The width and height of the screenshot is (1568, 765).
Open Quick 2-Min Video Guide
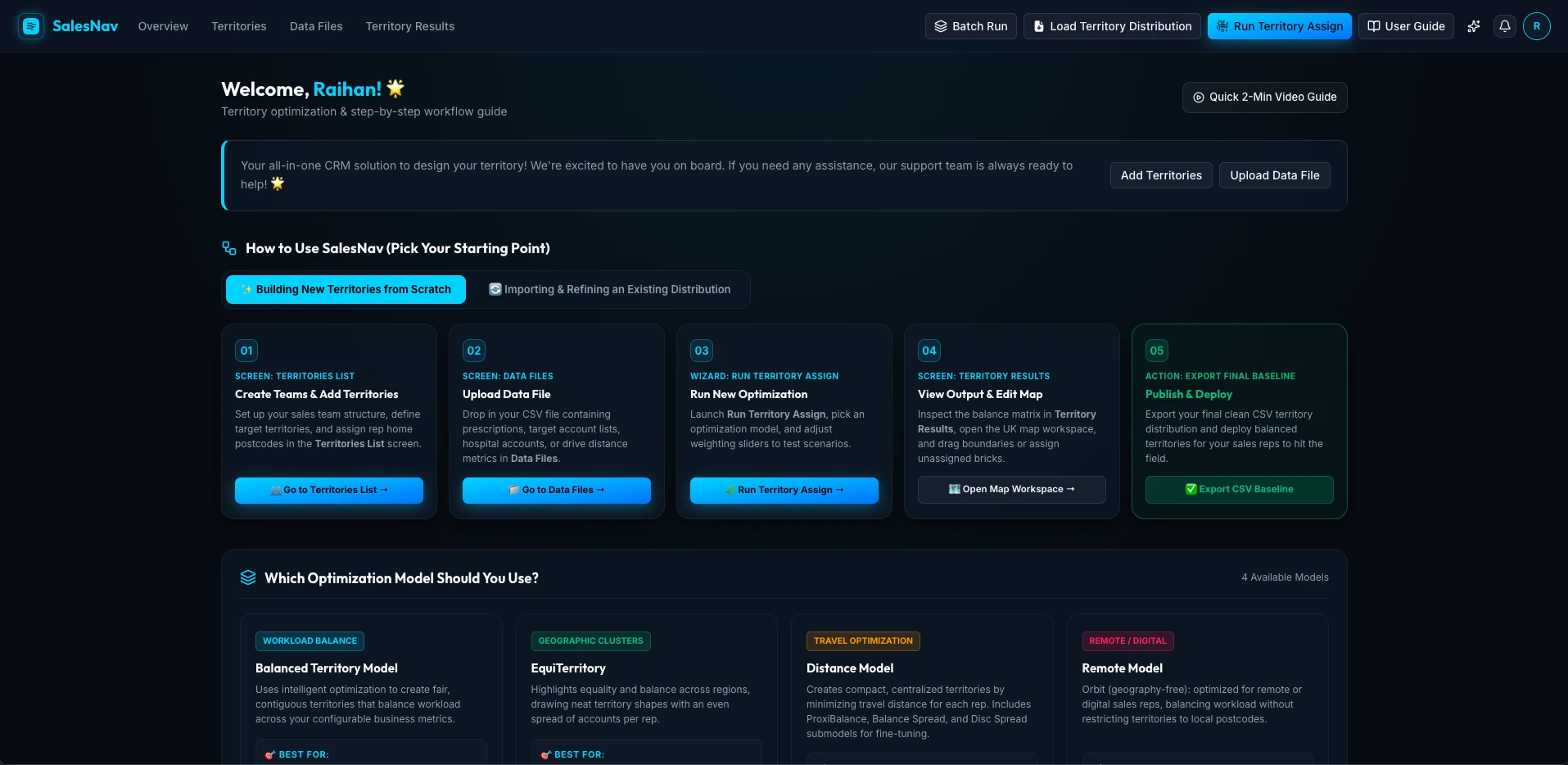pos(1265,97)
